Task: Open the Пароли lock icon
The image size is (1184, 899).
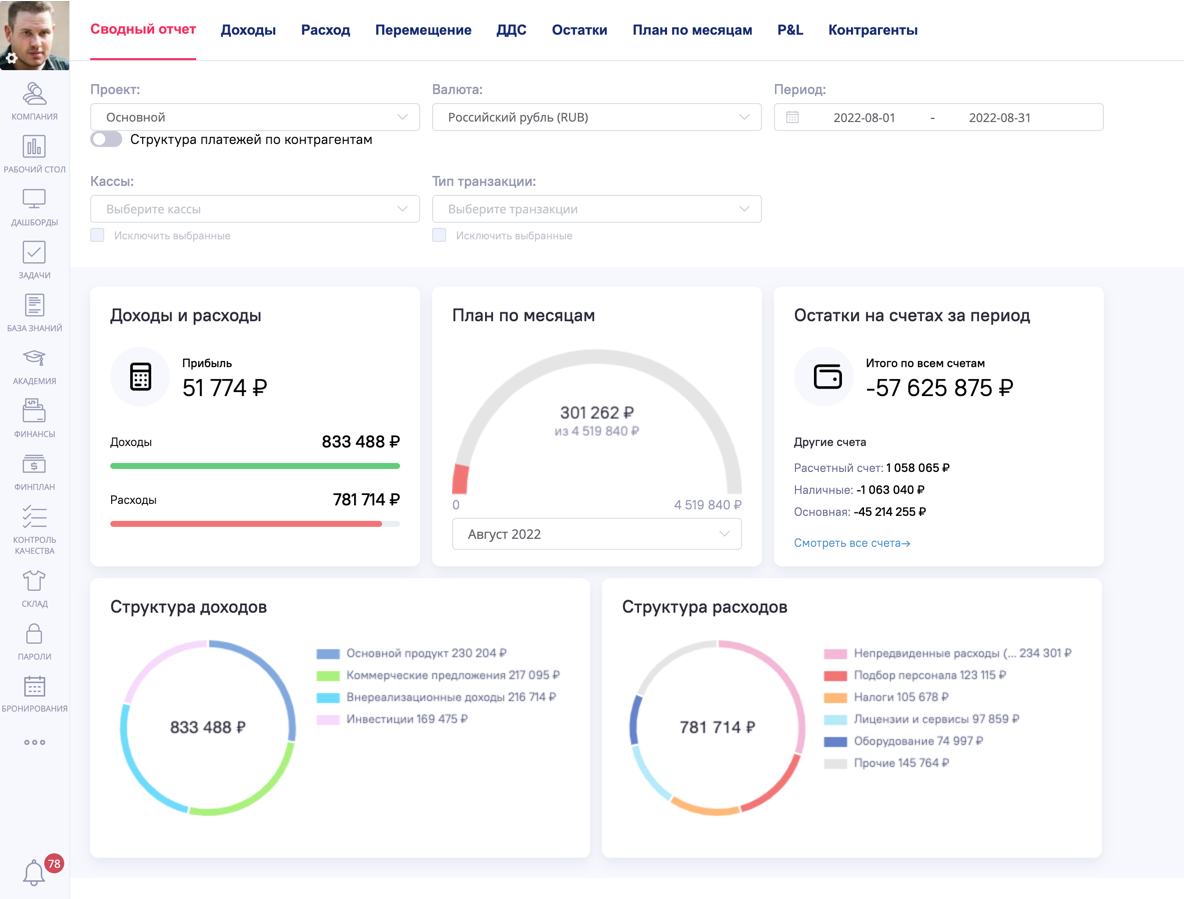Action: pyautogui.click(x=34, y=640)
